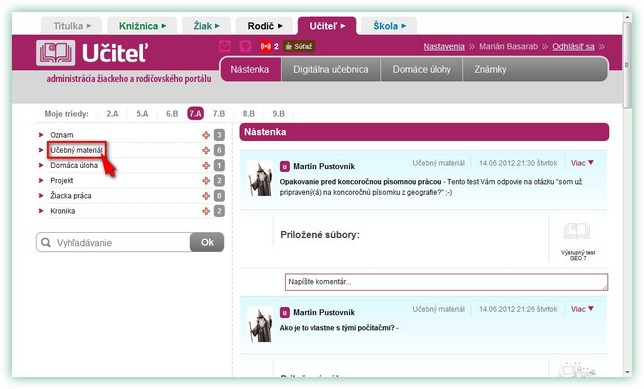Click the Odhlásiť sa link
Viewport: 644px width, 389px height.
pos(573,46)
